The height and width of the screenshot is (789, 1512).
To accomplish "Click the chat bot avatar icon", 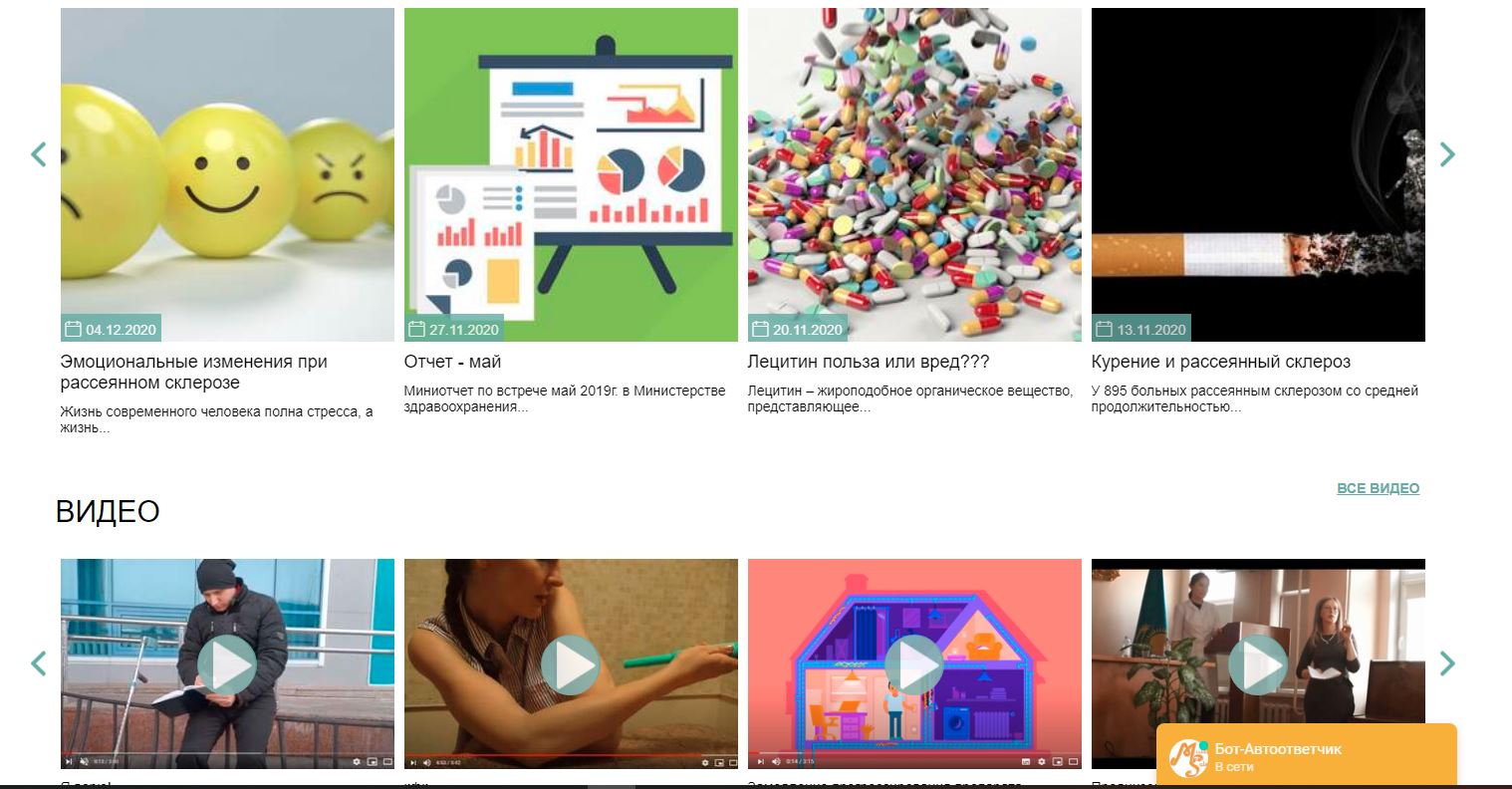I will [1188, 758].
